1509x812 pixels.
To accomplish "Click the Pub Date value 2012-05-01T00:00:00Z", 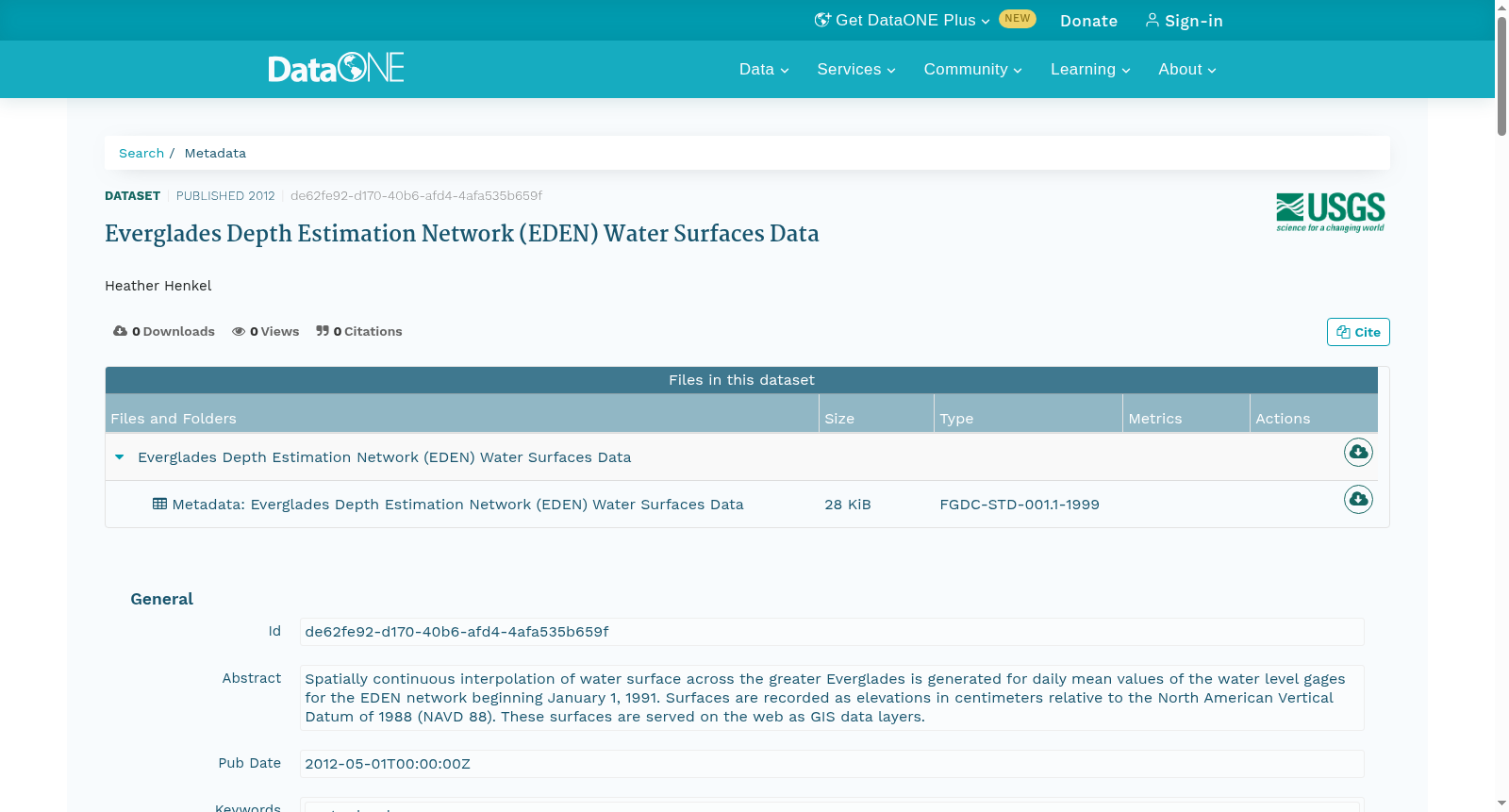I will (x=832, y=764).
